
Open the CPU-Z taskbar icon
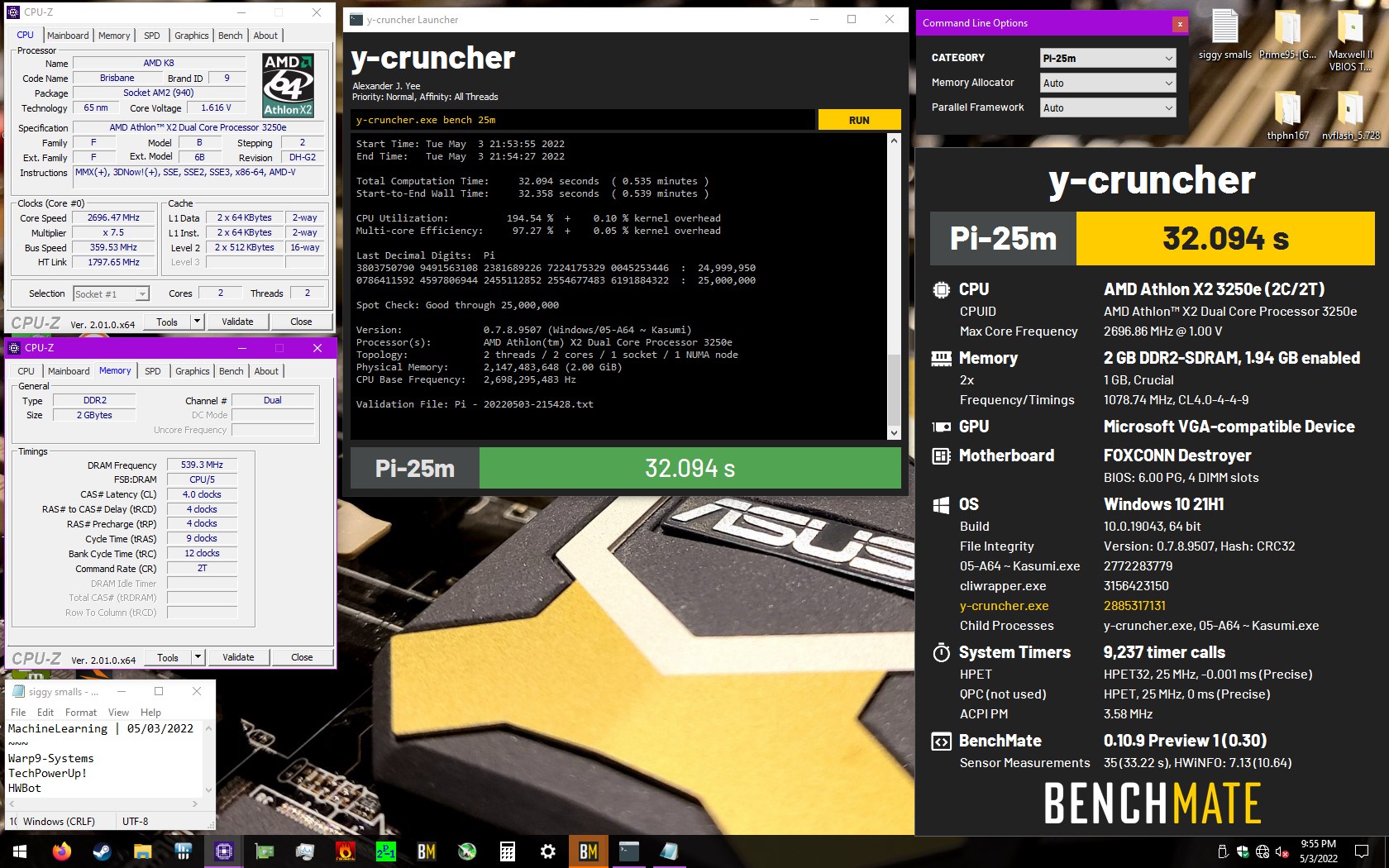click(x=224, y=851)
